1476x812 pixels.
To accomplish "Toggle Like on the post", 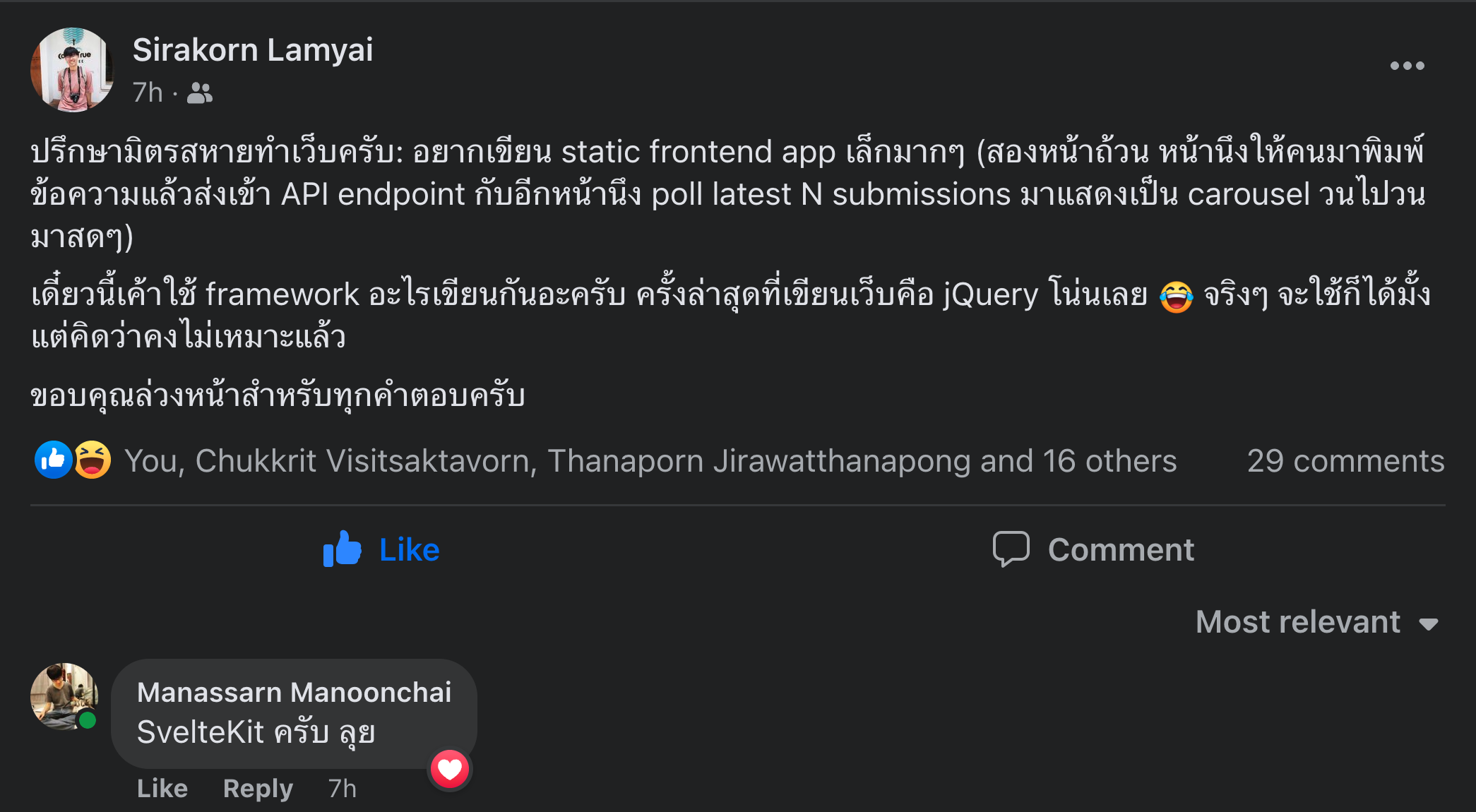I will 381,549.
